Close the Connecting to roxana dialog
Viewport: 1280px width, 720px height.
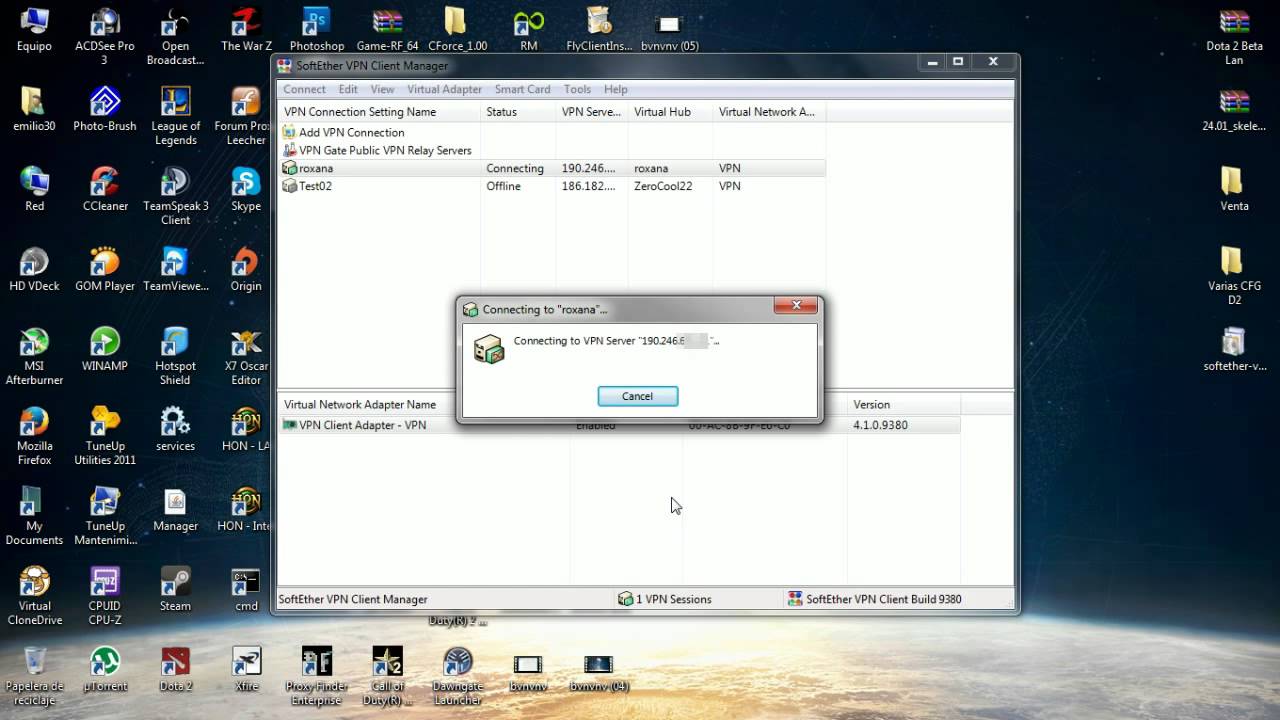[796, 305]
